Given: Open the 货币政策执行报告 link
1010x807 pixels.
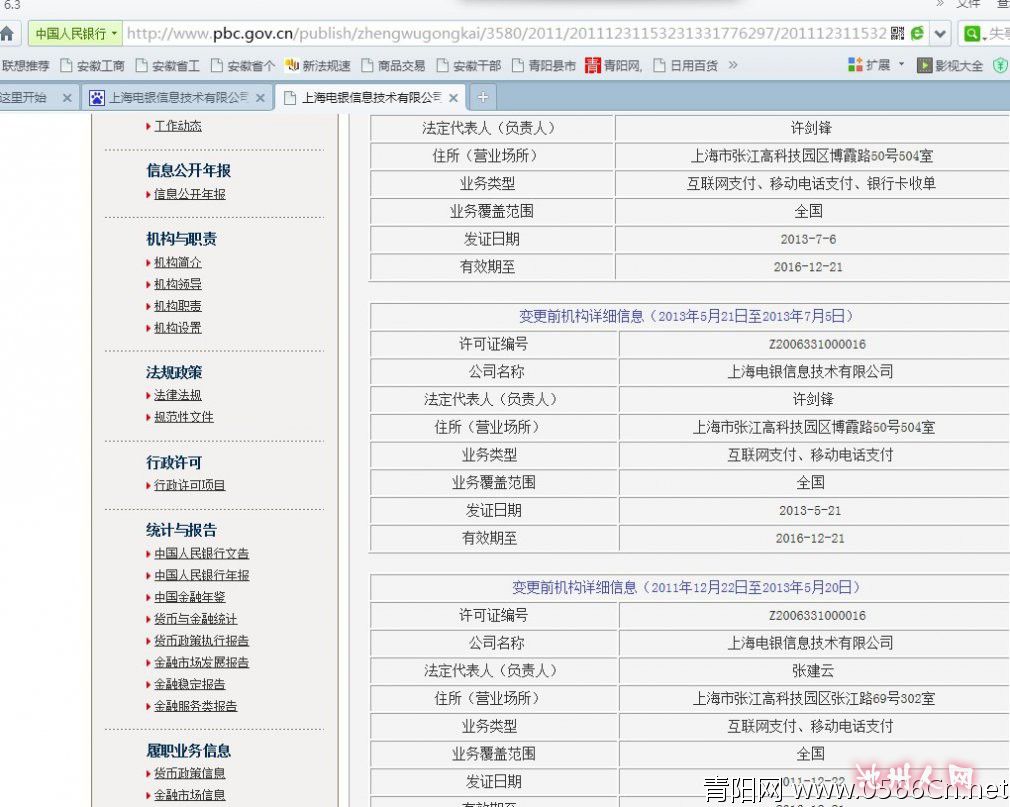Looking at the screenshot, I should pos(202,641).
